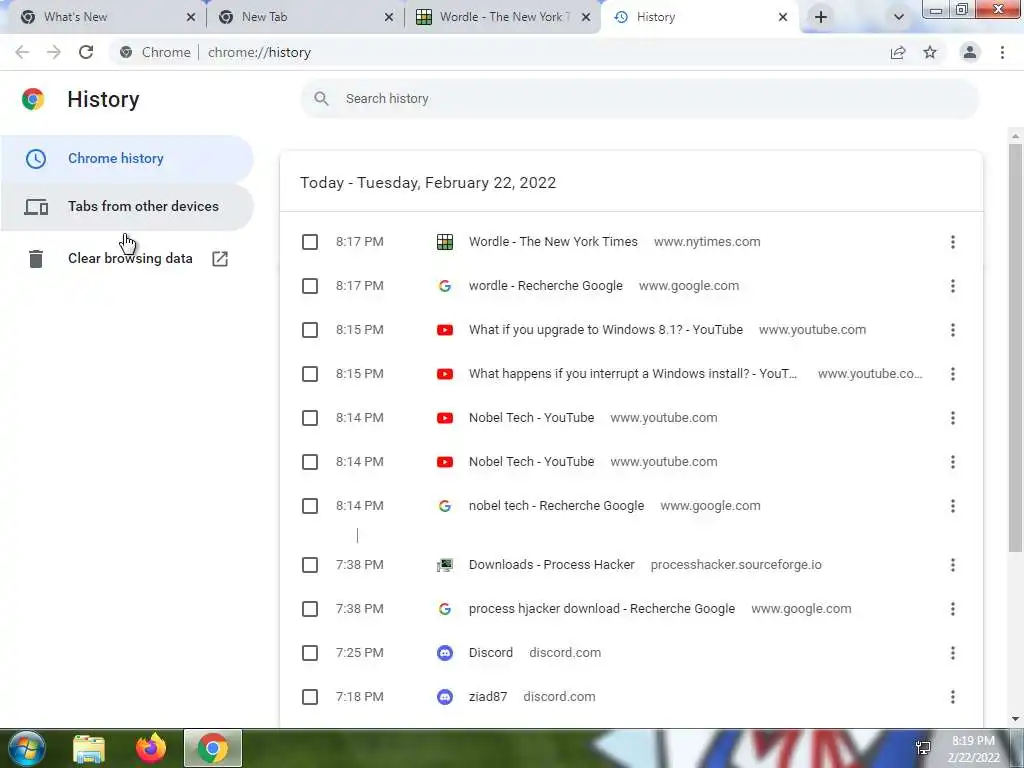Click the page's vertical scrollbar thumb
This screenshot has height=768, width=1024.
[1015, 347]
